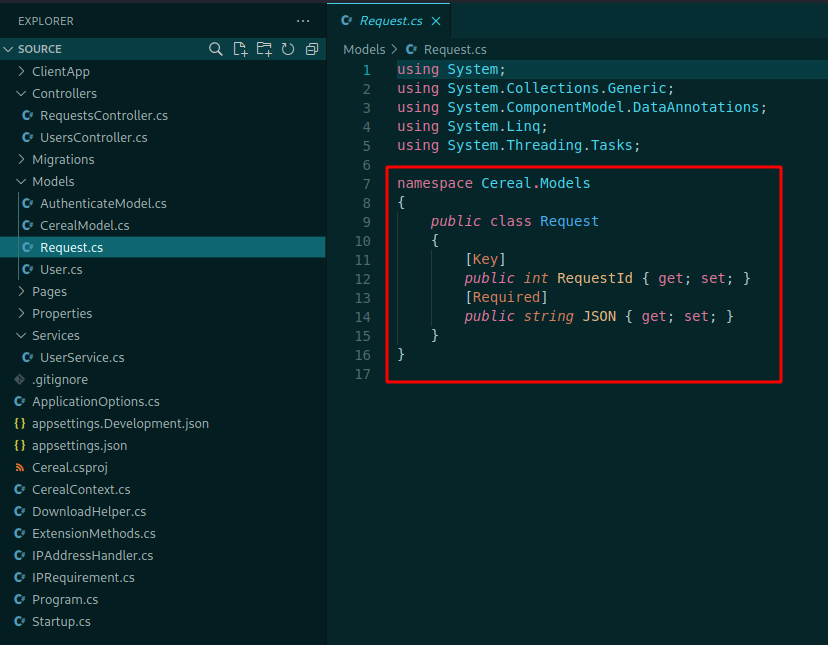
Task: Open User.cs in Models folder
Action: (163, 269)
